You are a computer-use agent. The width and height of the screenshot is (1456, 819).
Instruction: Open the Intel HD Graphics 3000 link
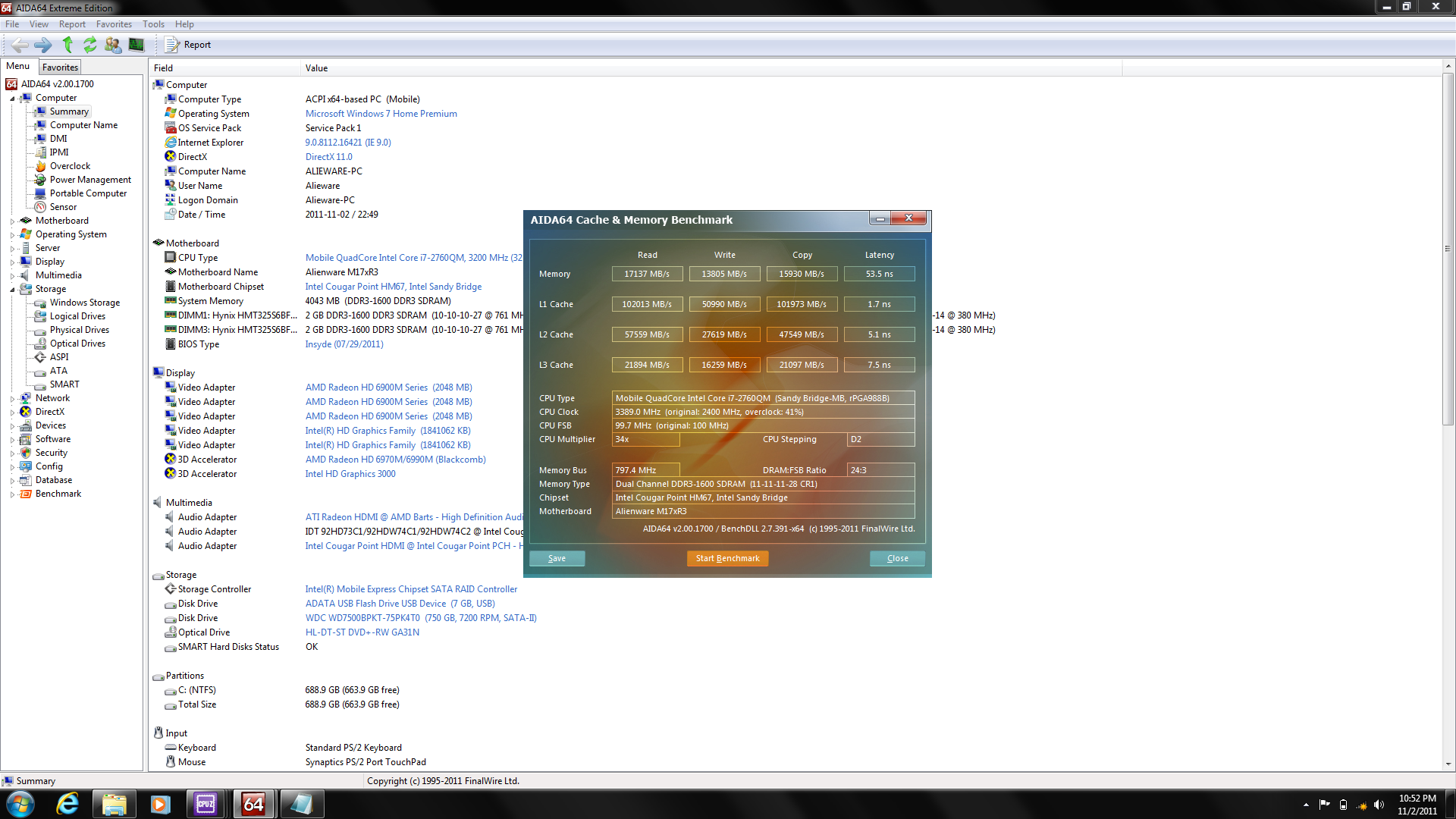click(x=350, y=474)
